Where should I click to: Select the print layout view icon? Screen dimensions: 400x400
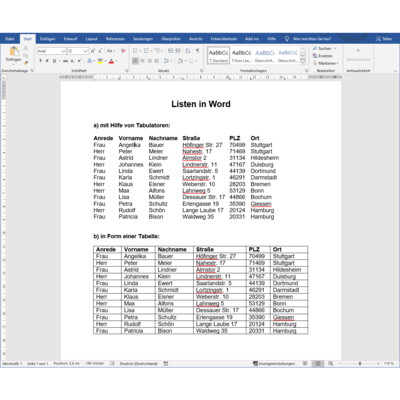[318, 364]
